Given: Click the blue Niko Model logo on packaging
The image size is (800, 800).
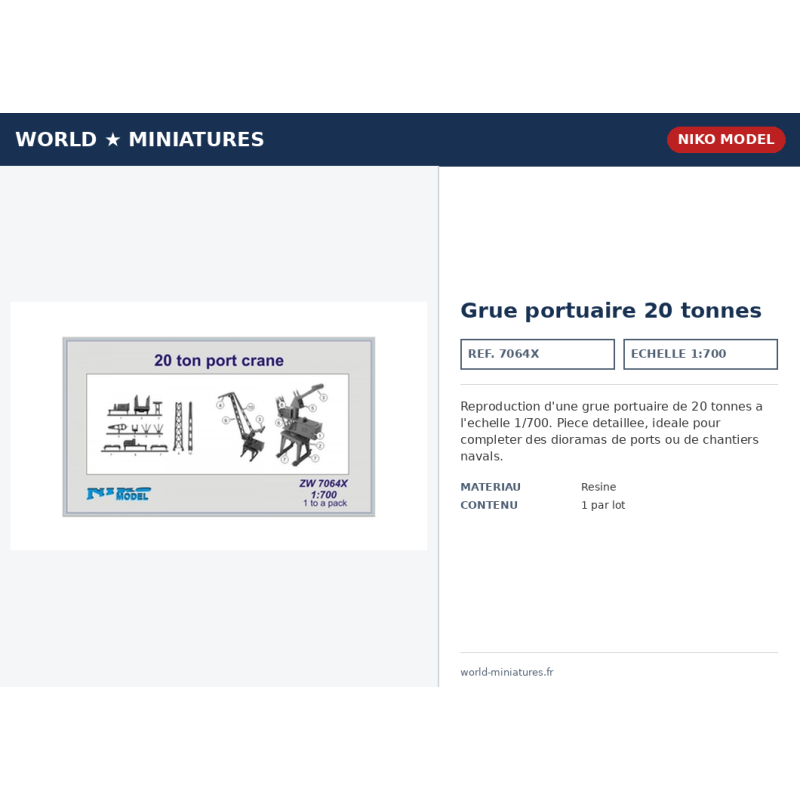Looking at the screenshot, I should point(119,493).
